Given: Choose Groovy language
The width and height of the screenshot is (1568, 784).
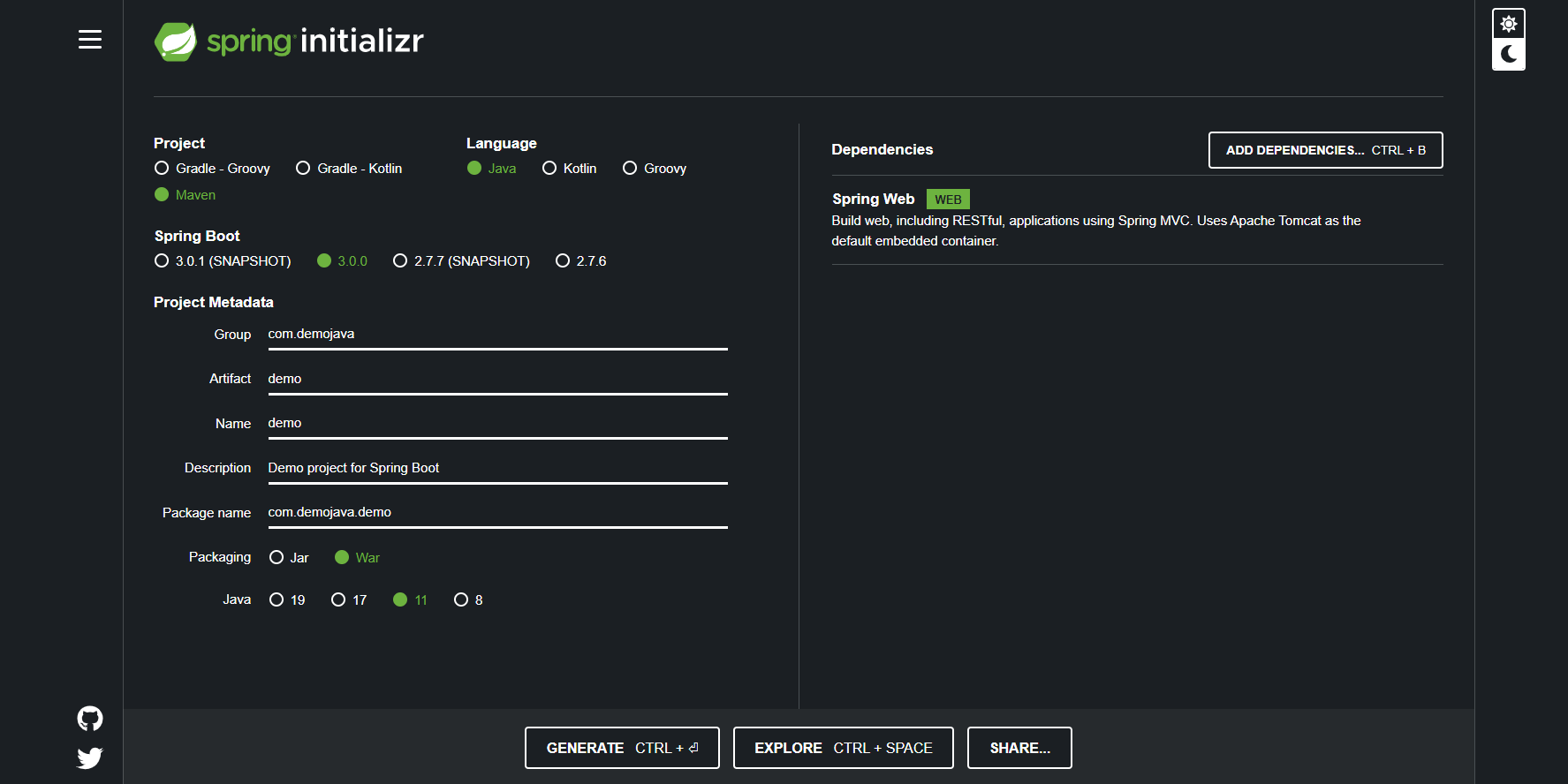Looking at the screenshot, I should click(655, 169).
